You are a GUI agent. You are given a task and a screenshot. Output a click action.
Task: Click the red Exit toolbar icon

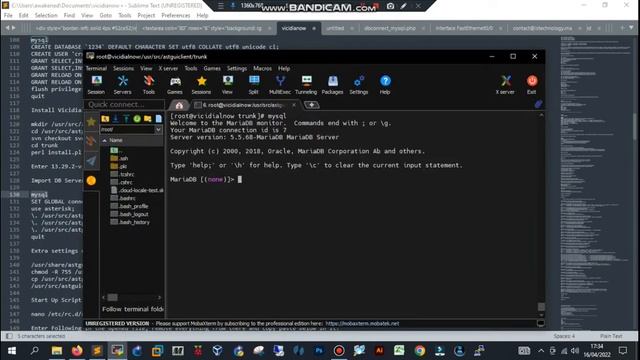(x=531, y=85)
